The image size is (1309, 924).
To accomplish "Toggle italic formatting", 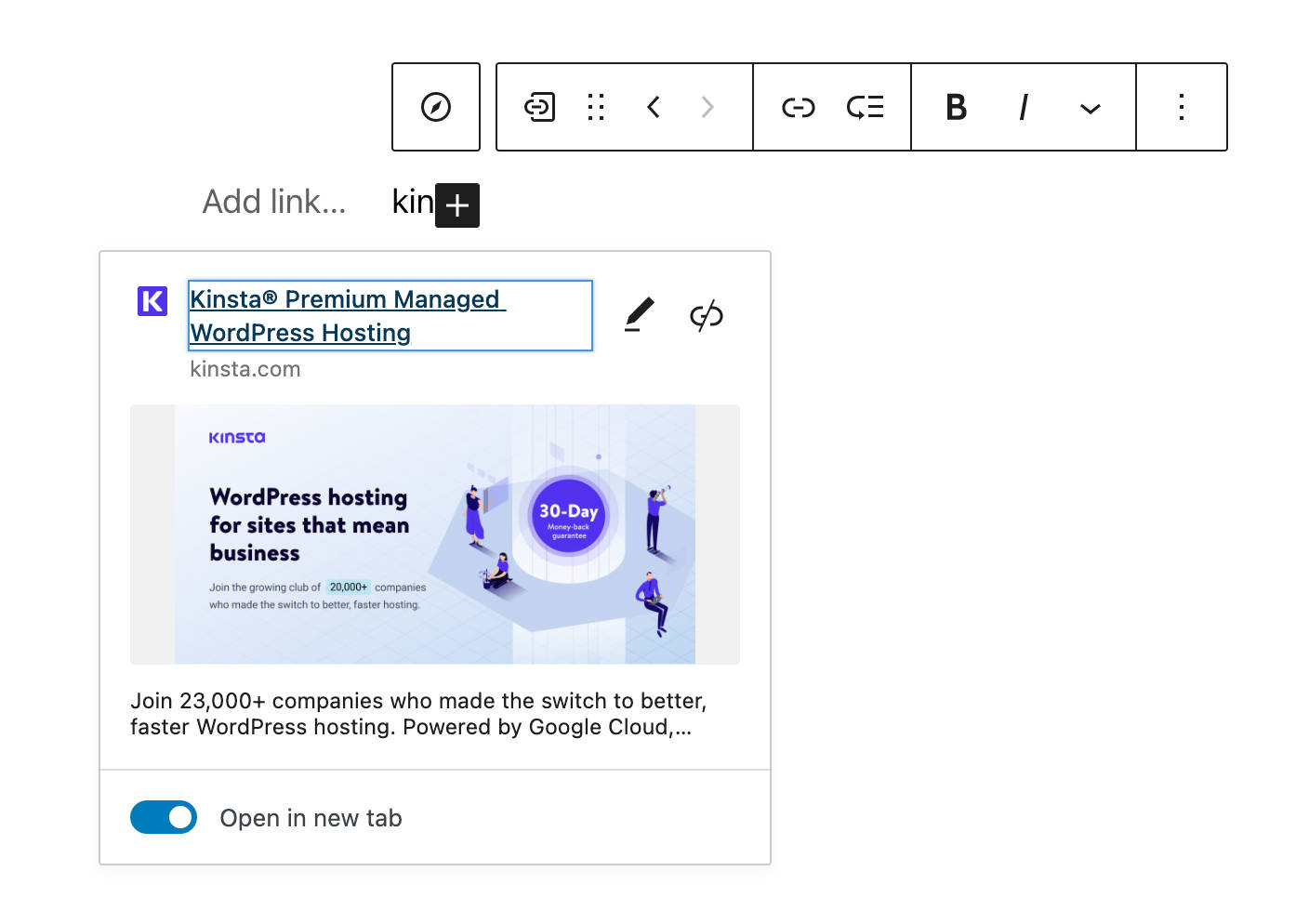I will point(1024,108).
